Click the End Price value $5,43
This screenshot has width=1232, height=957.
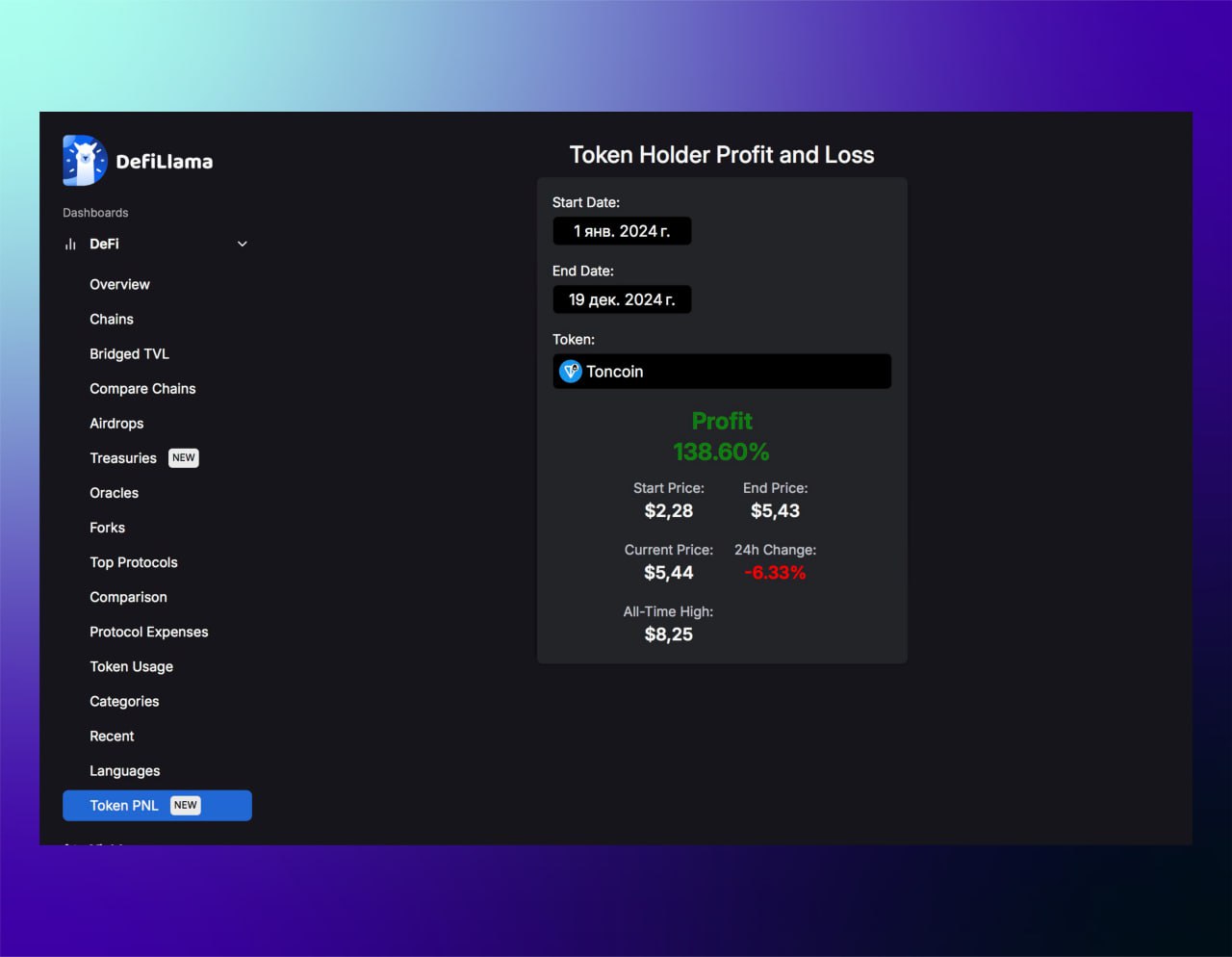[x=775, y=511]
